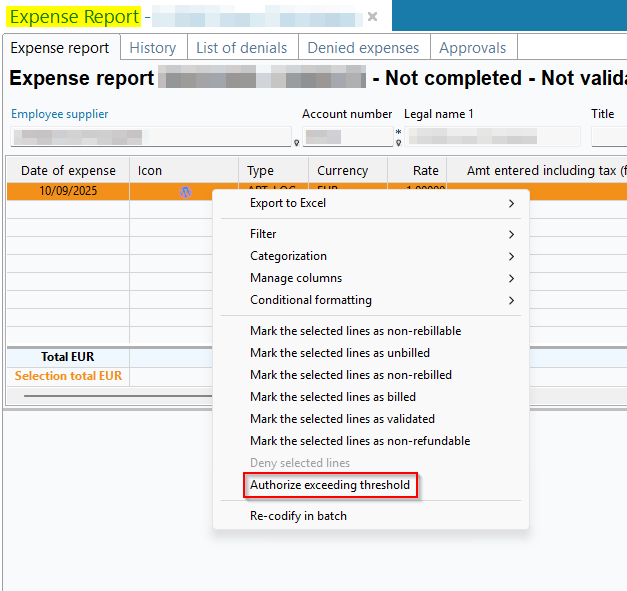Switch to the History tab
Viewport: 627px width, 591px height.
pos(152,48)
